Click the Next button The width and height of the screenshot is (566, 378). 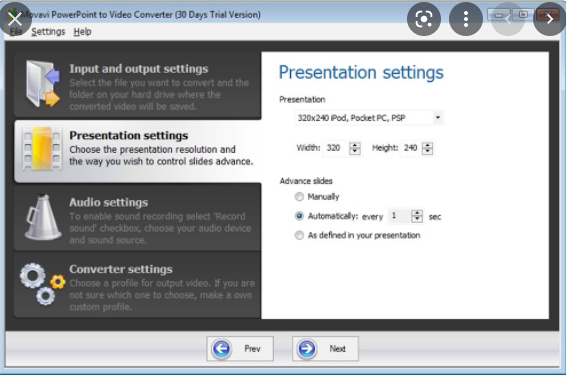[325, 349]
